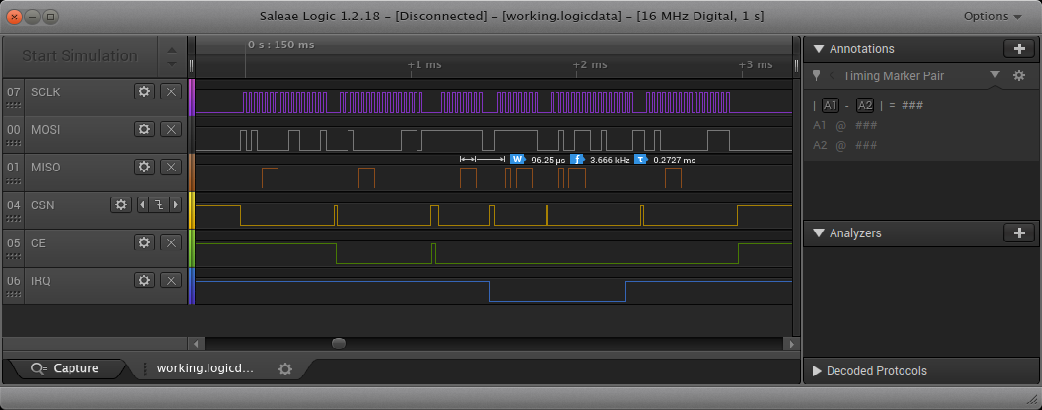The width and height of the screenshot is (1042, 410).
Task: Remove the MISO channel with X button
Action: [171, 167]
